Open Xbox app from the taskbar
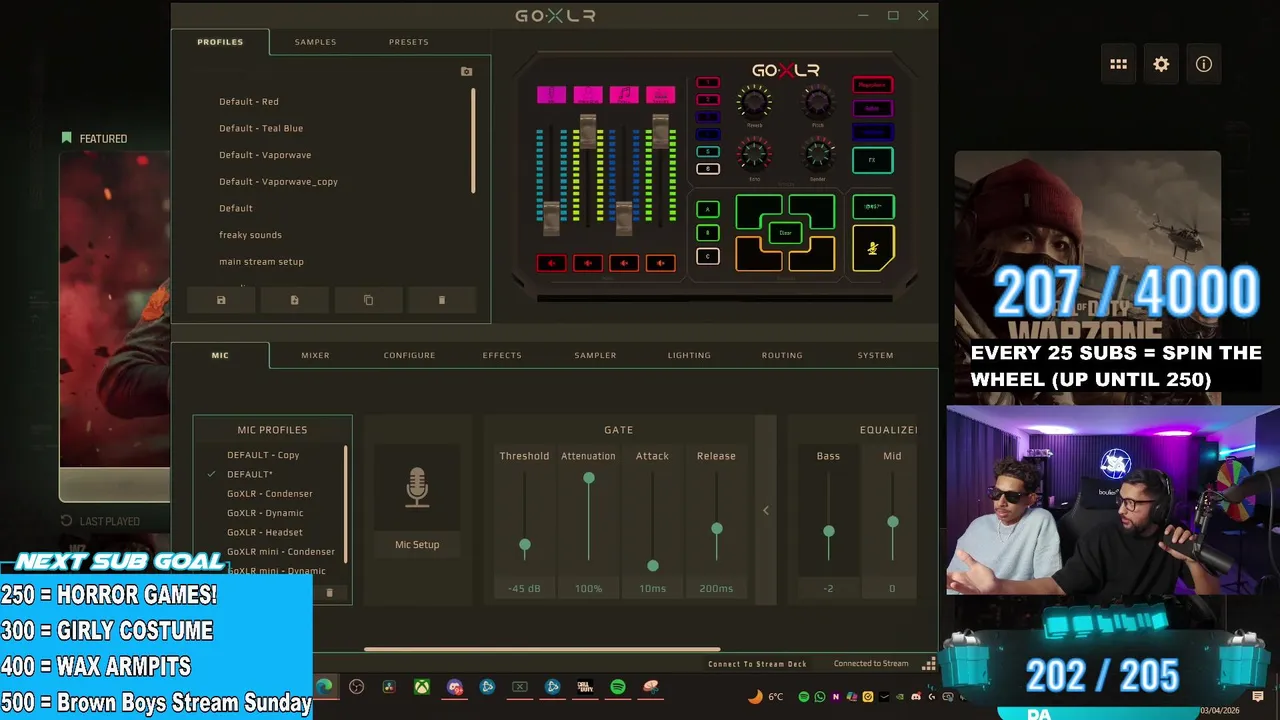 tap(422, 687)
